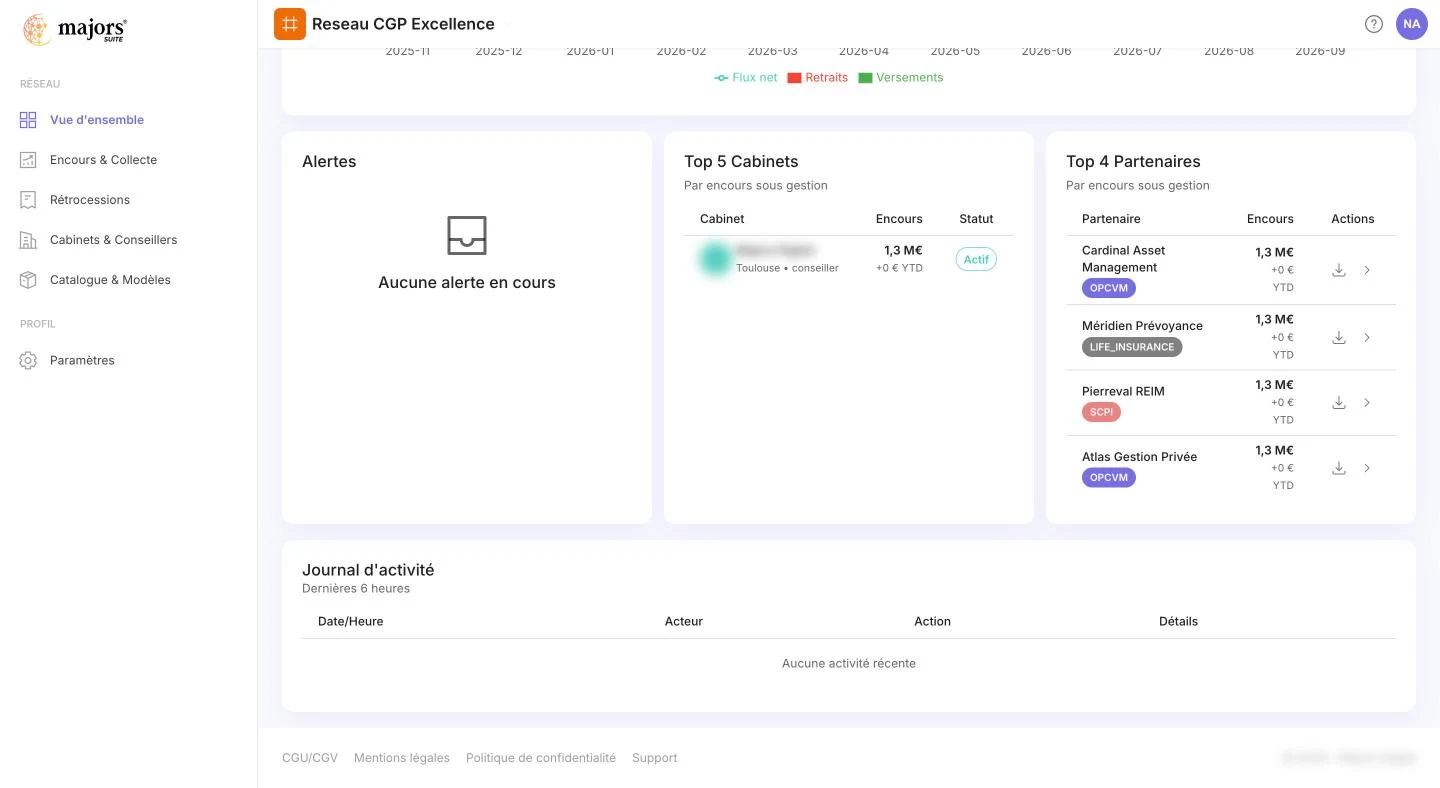Viewport: 1440px width, 788px height.
Task: Download Méridien Prévoyance data
Action: pos(1339,338)
